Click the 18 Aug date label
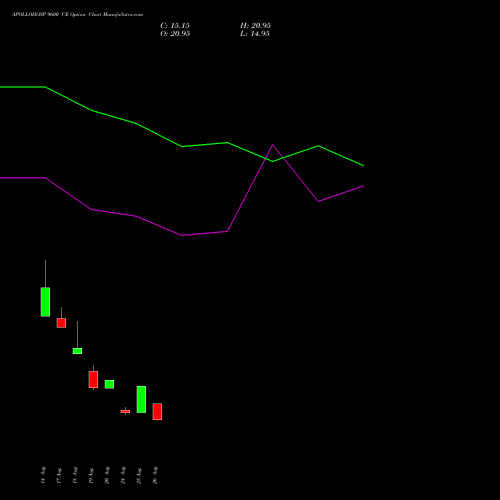This screenshot has width=500, height=500. [x=75, y=475]
